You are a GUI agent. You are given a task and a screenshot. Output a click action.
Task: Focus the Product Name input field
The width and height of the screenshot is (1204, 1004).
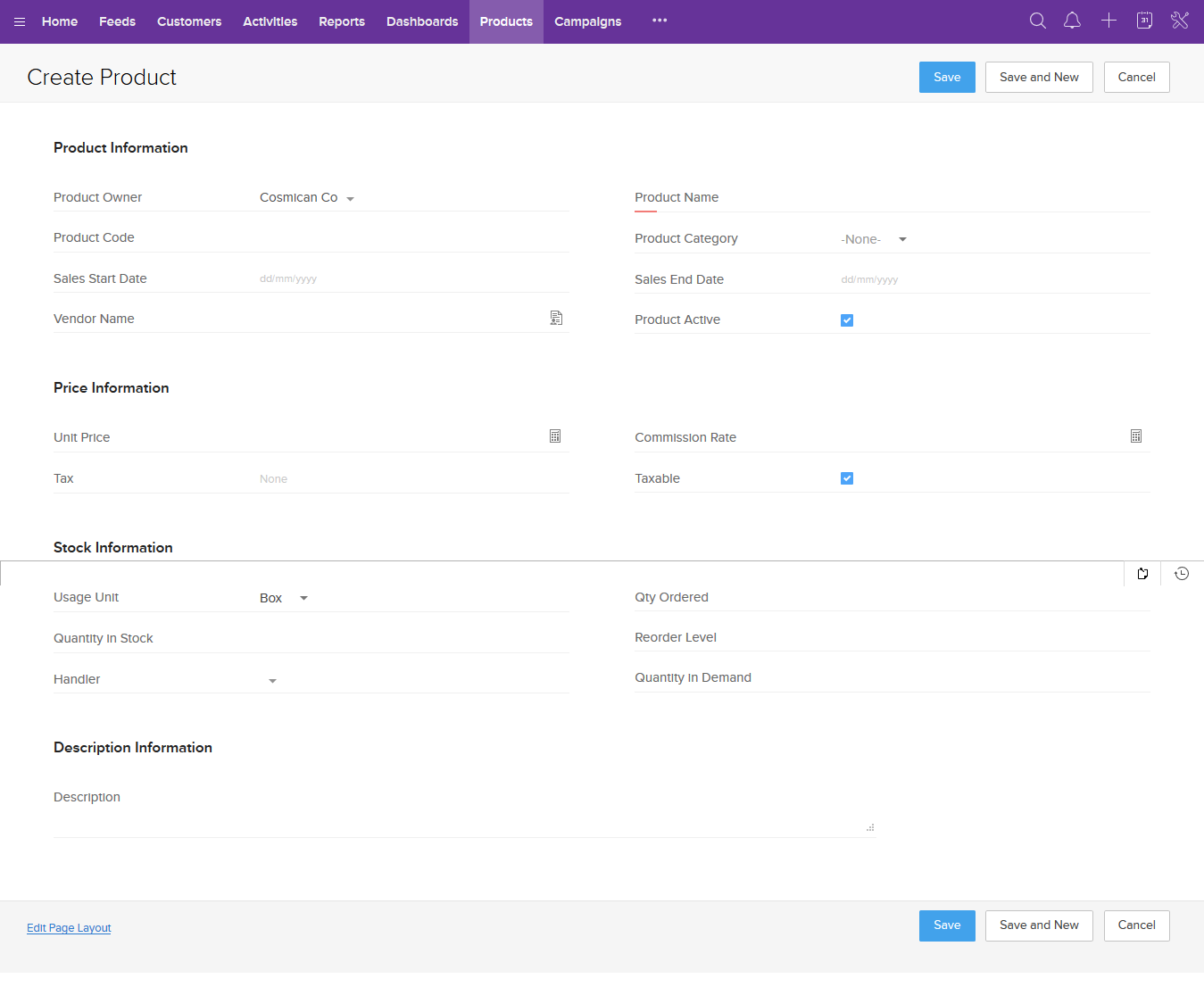click(995, 198)
